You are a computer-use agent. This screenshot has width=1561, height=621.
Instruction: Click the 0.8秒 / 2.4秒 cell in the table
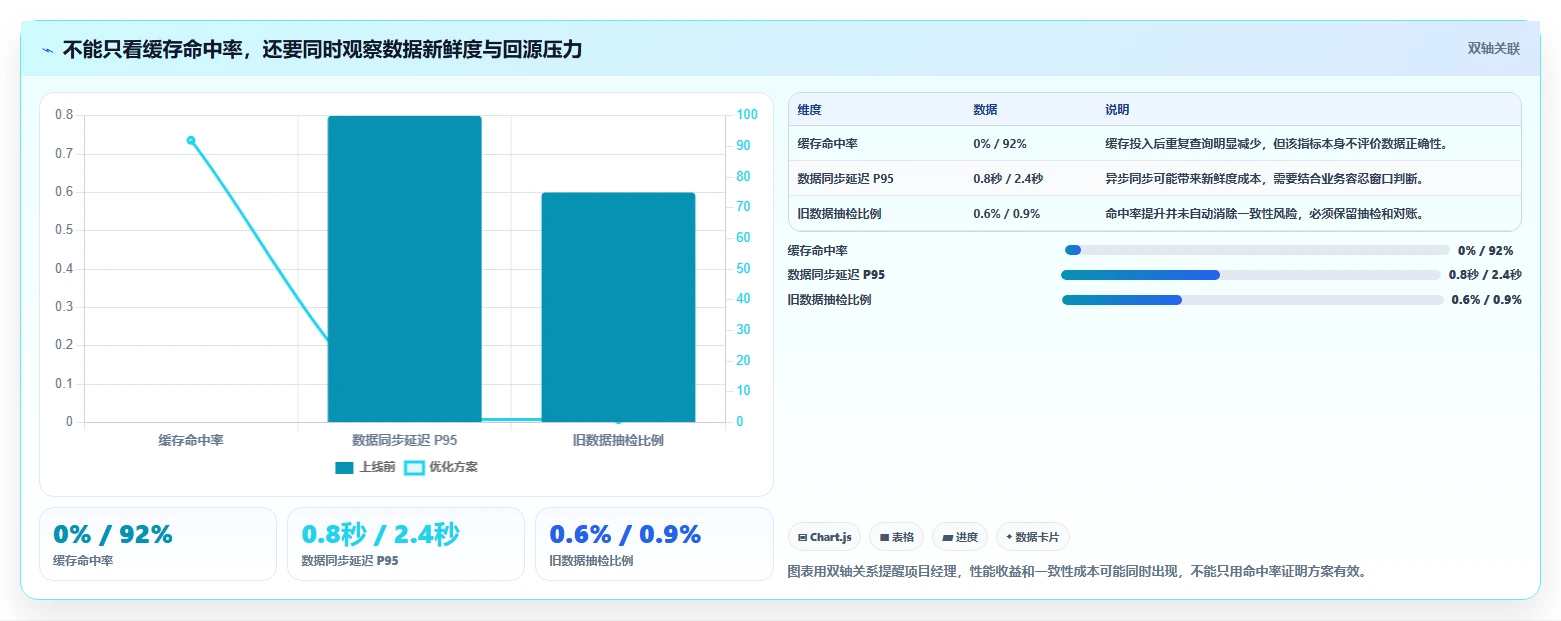(1008, 179)
